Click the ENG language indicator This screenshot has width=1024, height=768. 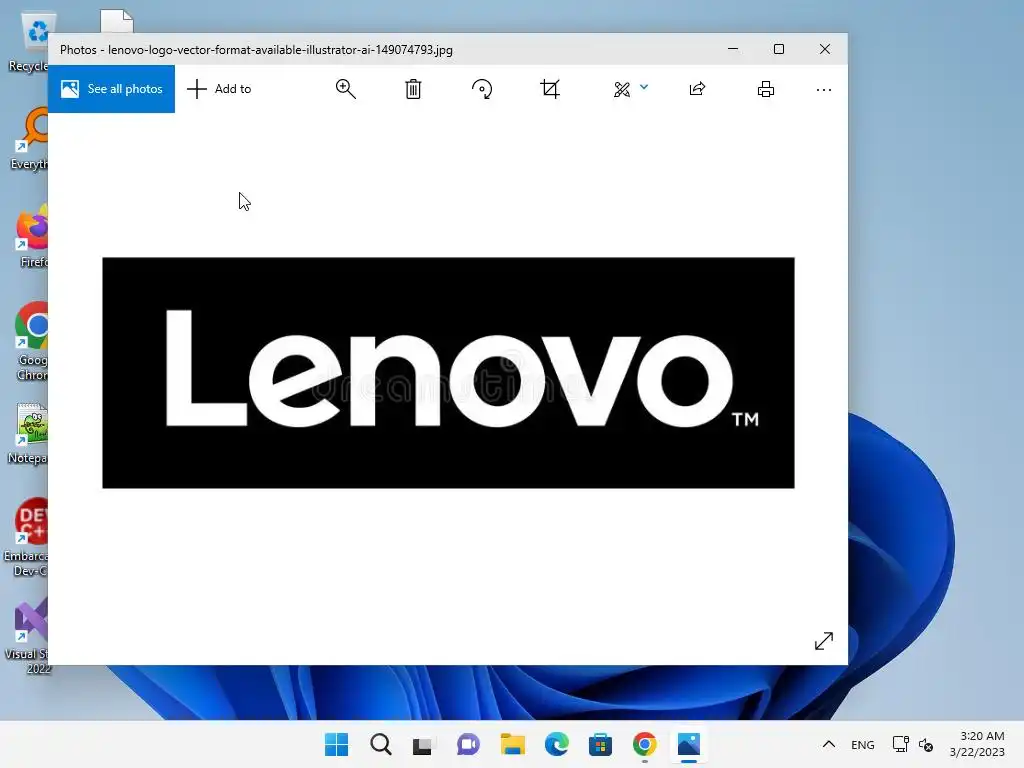863,744
